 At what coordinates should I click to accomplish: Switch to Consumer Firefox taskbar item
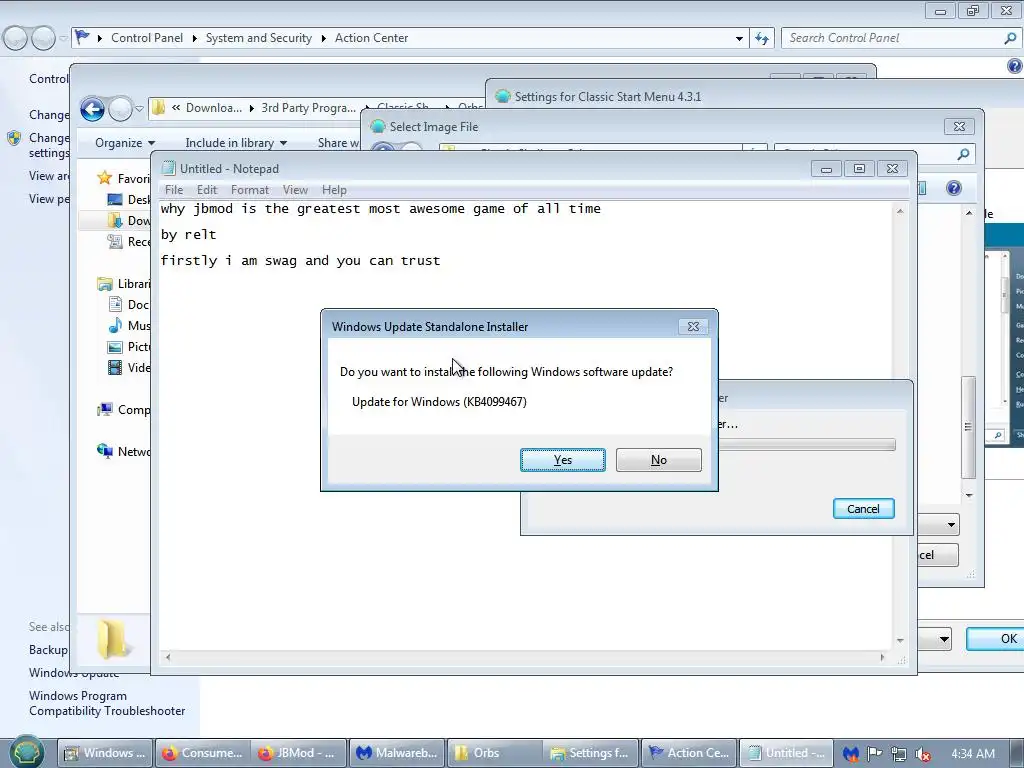tap(202, 753)
